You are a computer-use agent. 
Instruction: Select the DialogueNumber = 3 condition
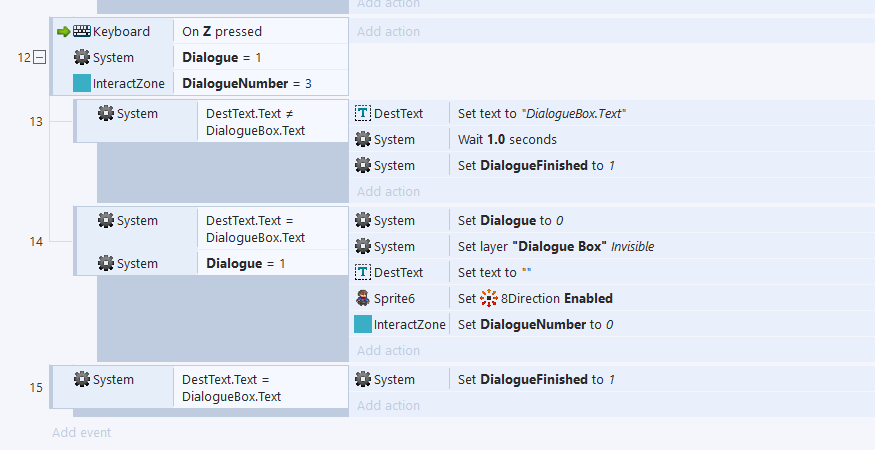[x=261, y=83]
